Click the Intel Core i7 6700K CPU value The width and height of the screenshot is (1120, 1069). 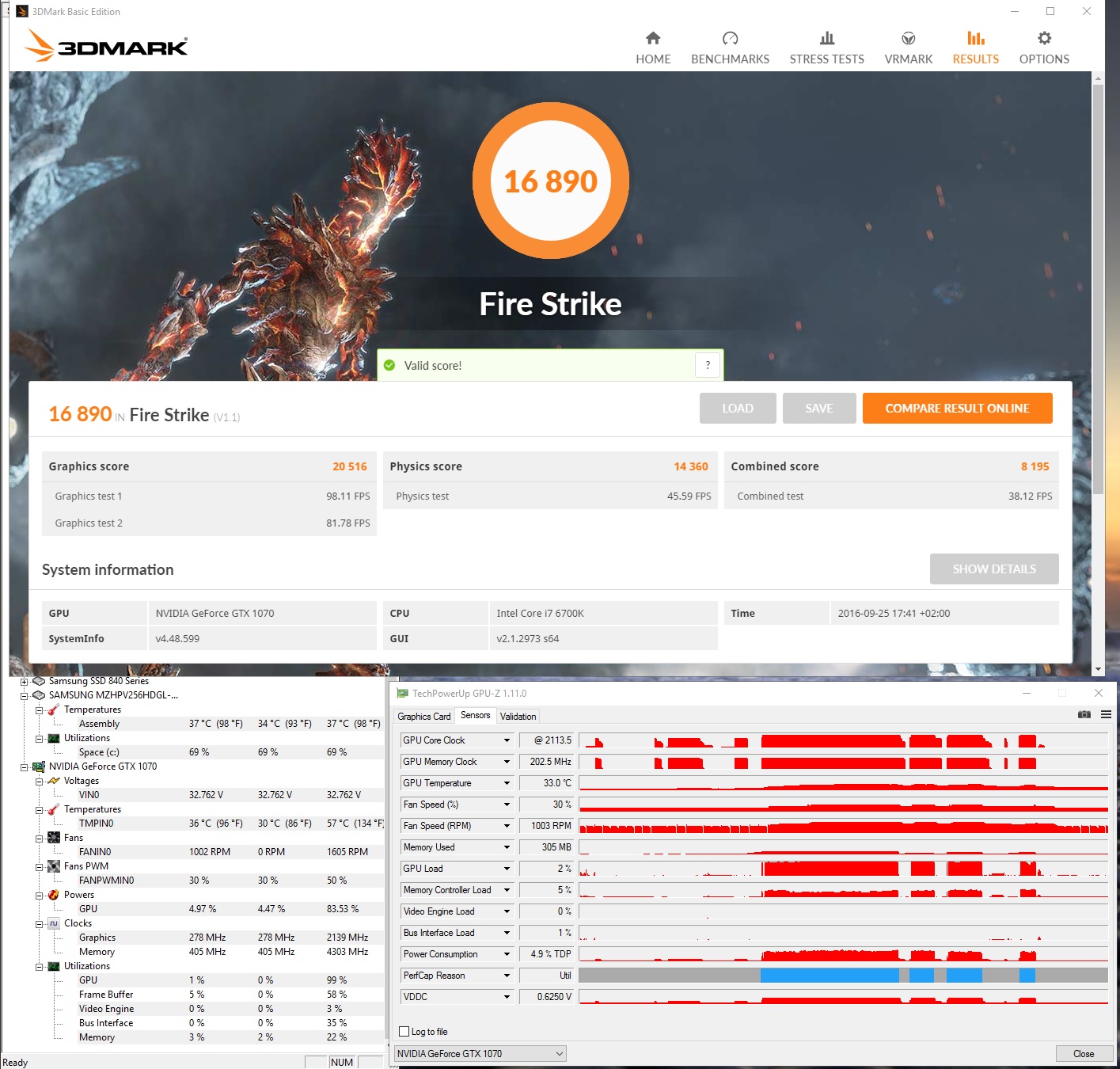tap(541, 613)
